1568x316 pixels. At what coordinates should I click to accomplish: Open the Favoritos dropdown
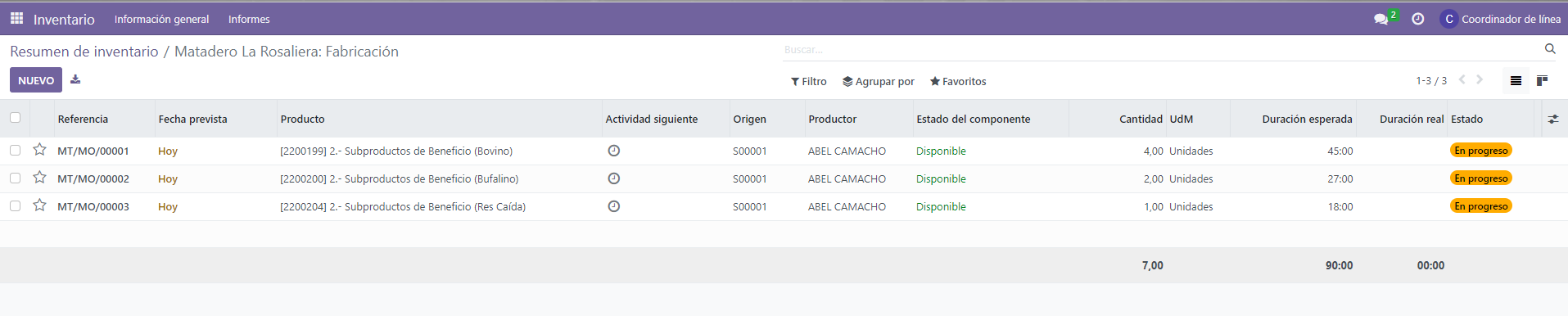958,81
